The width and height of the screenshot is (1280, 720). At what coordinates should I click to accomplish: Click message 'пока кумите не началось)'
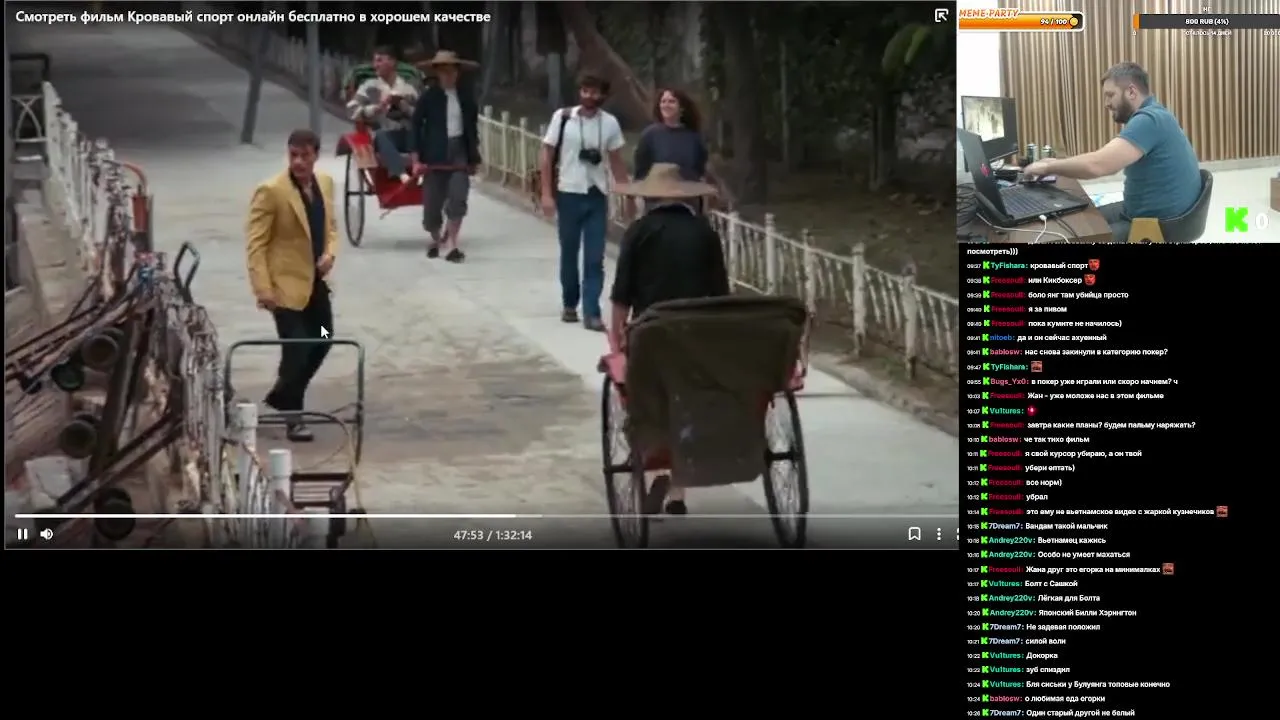pyautogui.click(x=1075, y=323)
